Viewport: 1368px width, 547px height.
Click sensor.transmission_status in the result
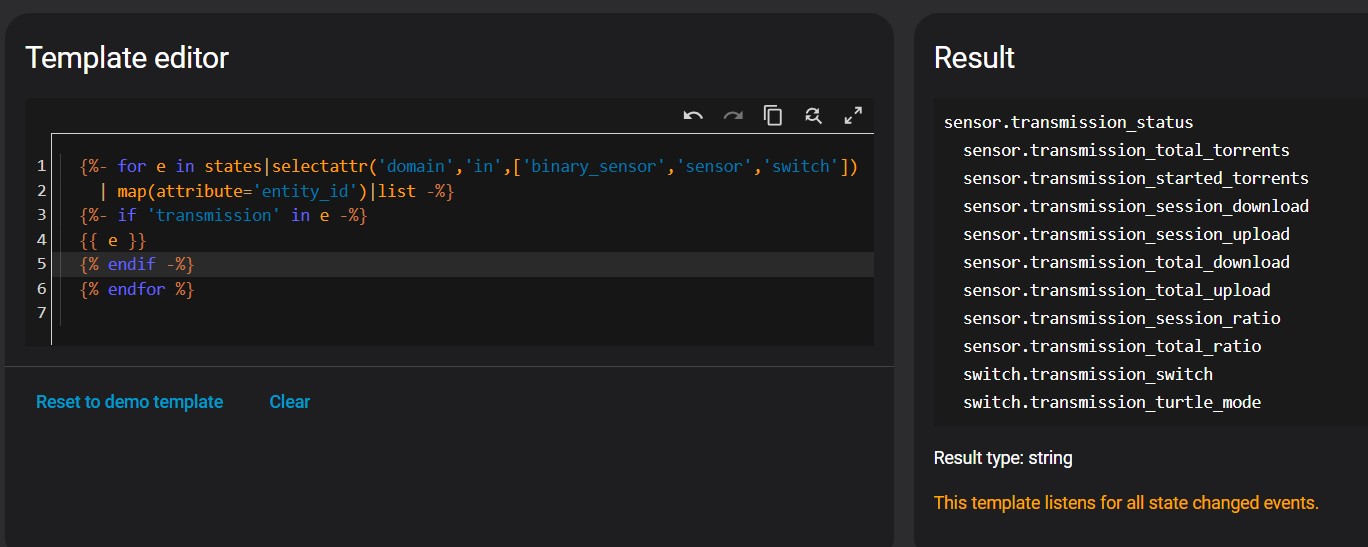point(1068,123)
